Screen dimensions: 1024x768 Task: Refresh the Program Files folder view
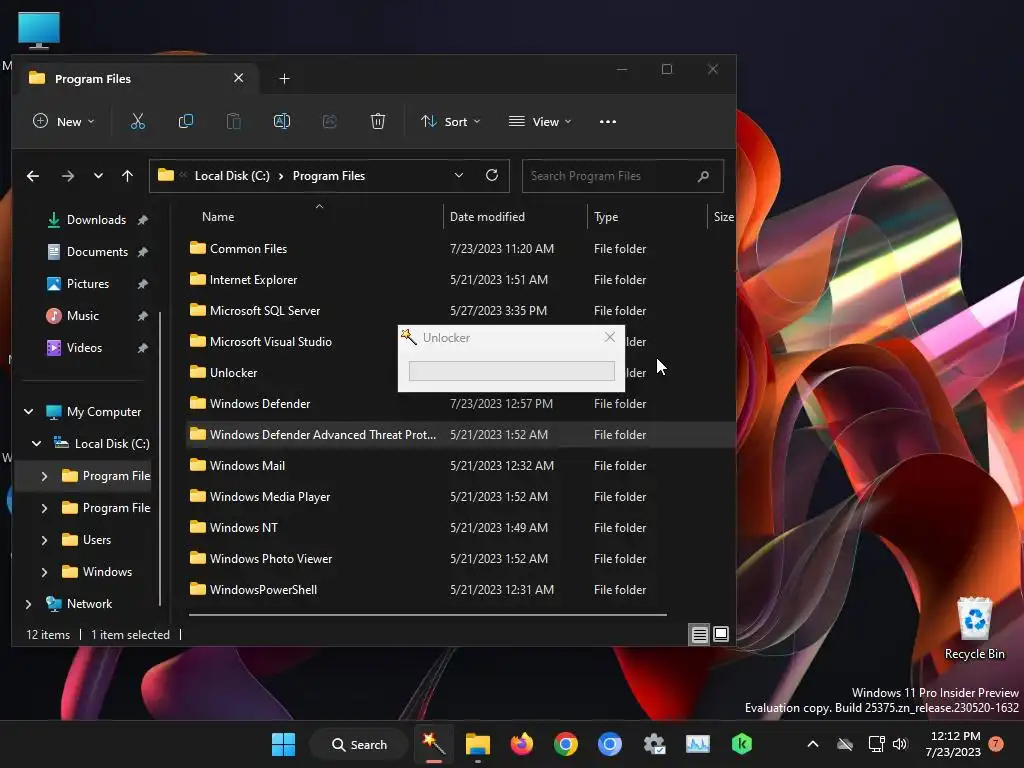point(492,175)
